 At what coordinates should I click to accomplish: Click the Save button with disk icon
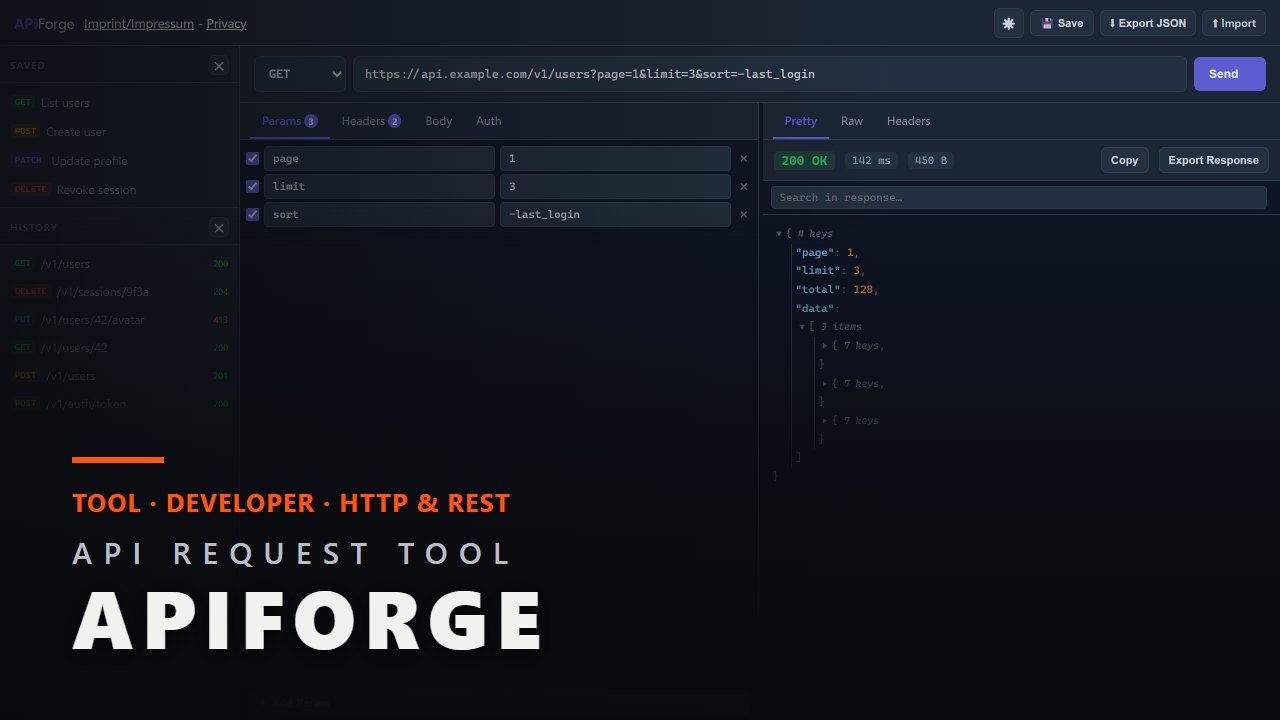(1062, 23)
